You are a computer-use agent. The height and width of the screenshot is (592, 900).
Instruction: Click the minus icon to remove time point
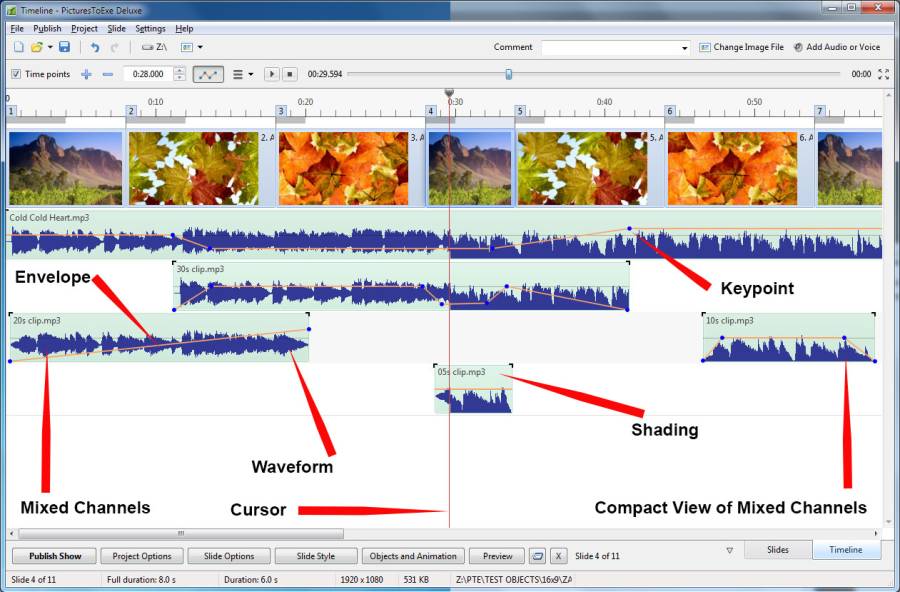(108, 74)
